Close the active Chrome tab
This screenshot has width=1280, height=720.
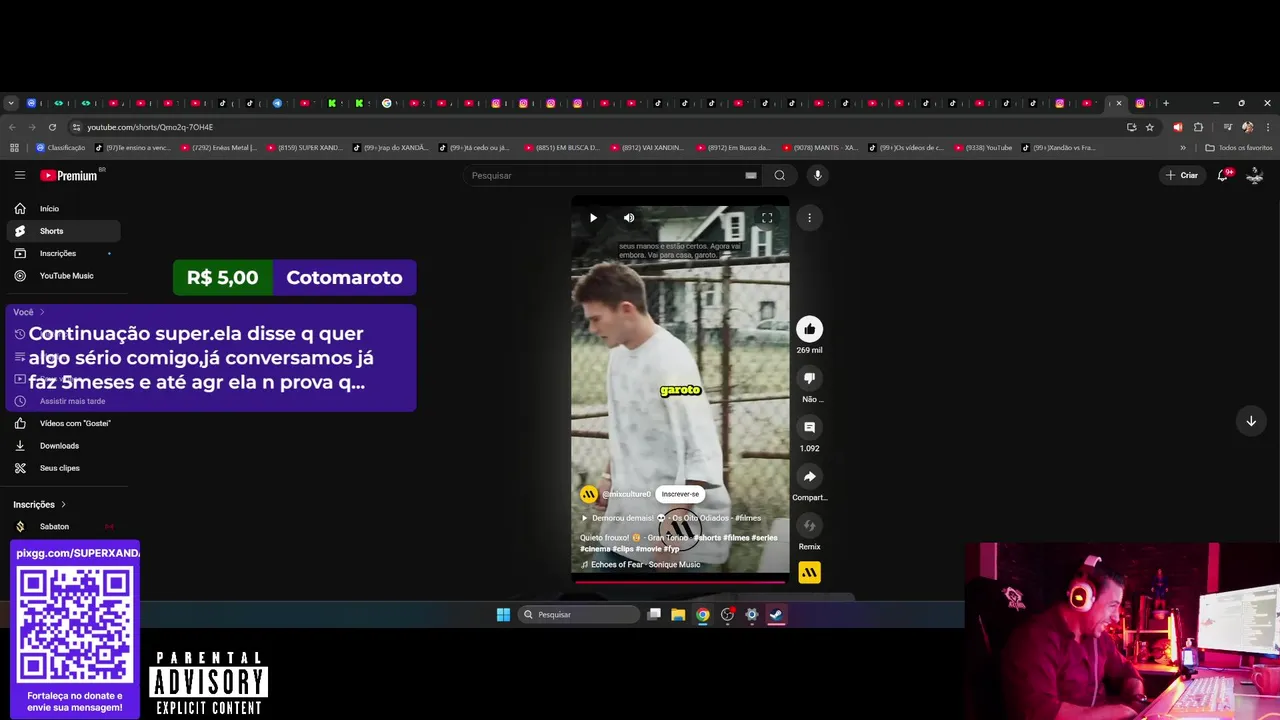[x=1119, y=103]
